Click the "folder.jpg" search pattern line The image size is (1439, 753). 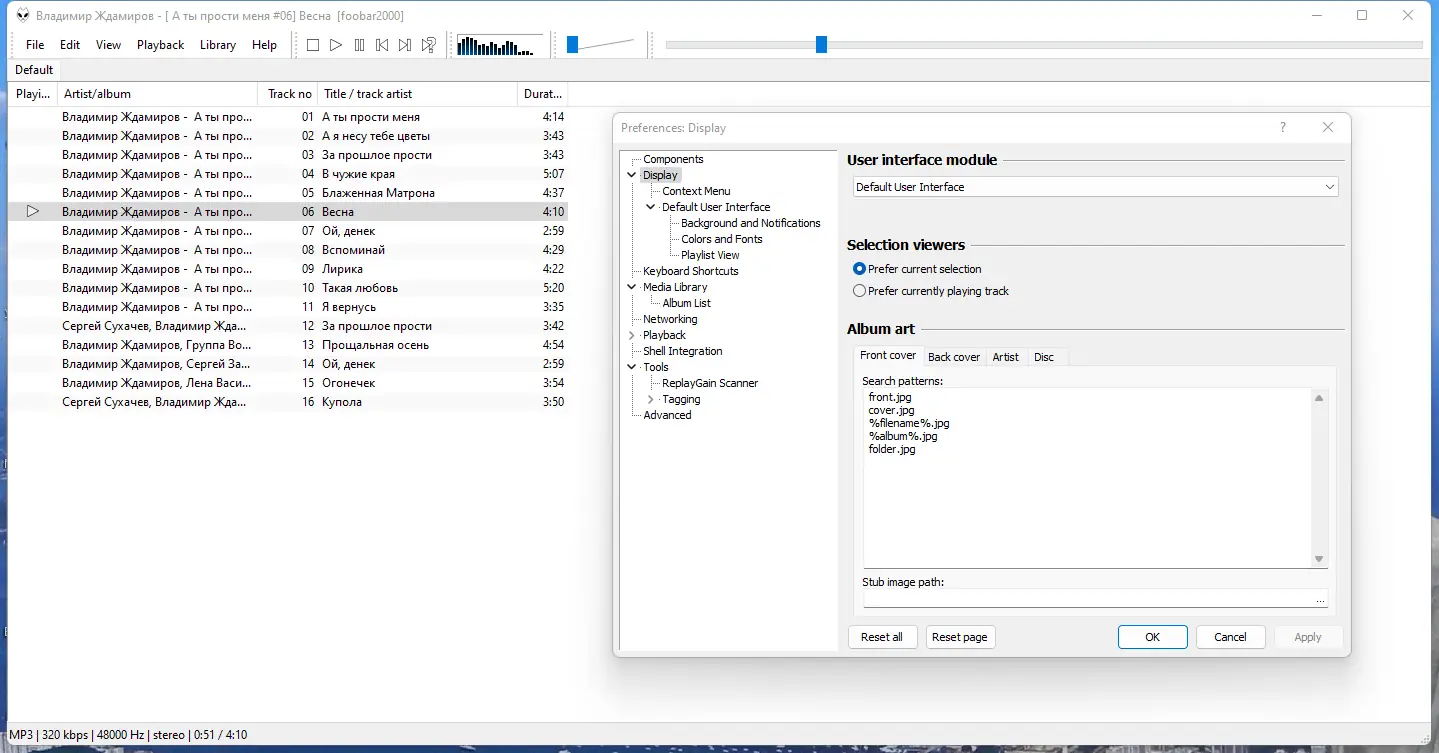tap(892, 449)
